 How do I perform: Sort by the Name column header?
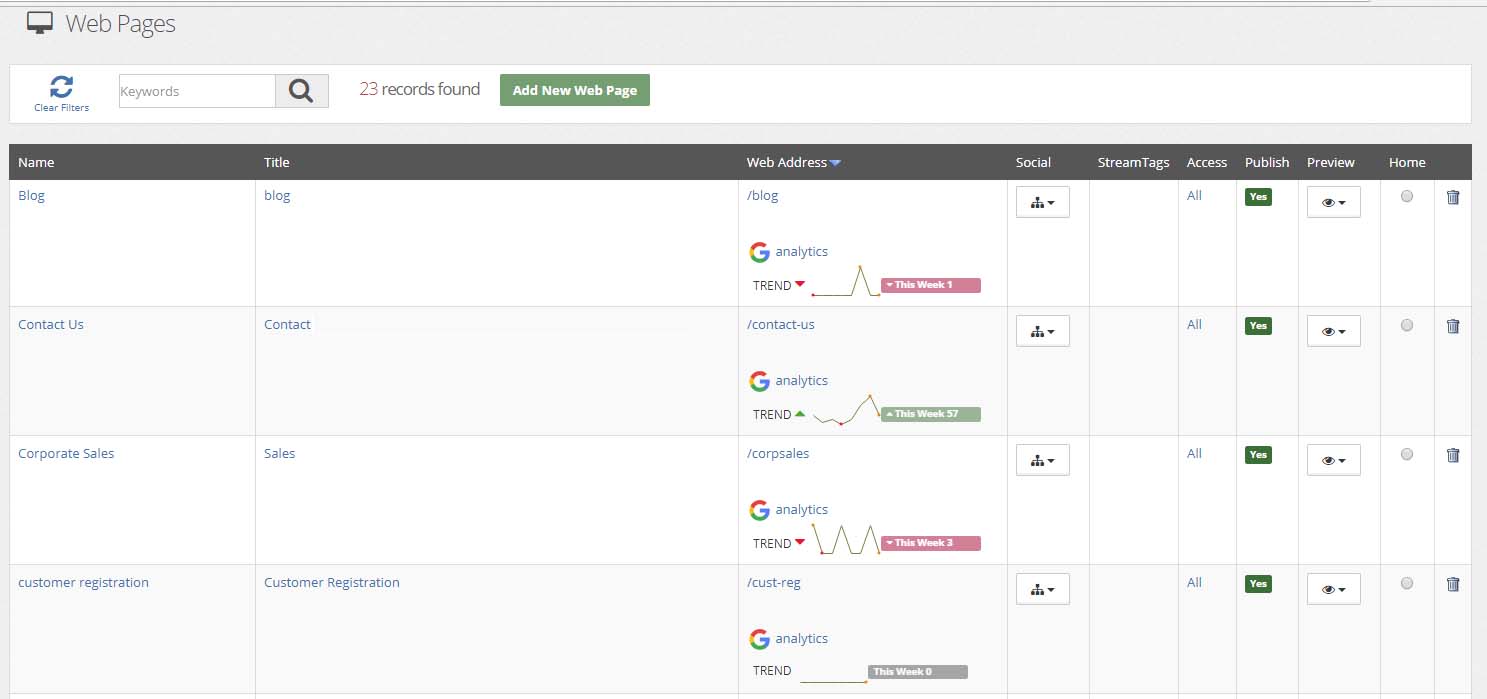pyautogui.click(x=36, y=162)
